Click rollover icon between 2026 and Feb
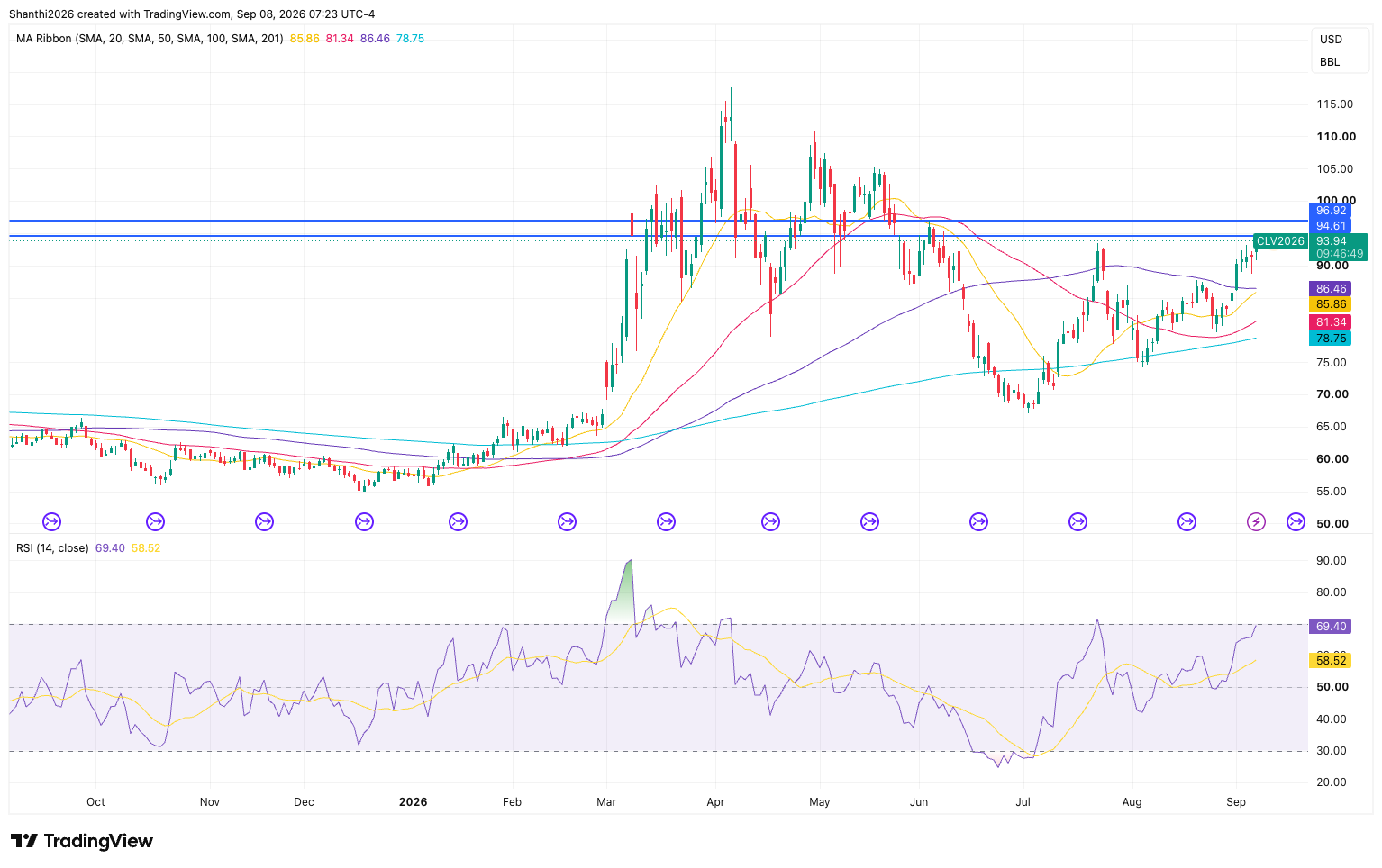Screen dimensions: 1382x868 pyautogui.click(x=458, y=521)
